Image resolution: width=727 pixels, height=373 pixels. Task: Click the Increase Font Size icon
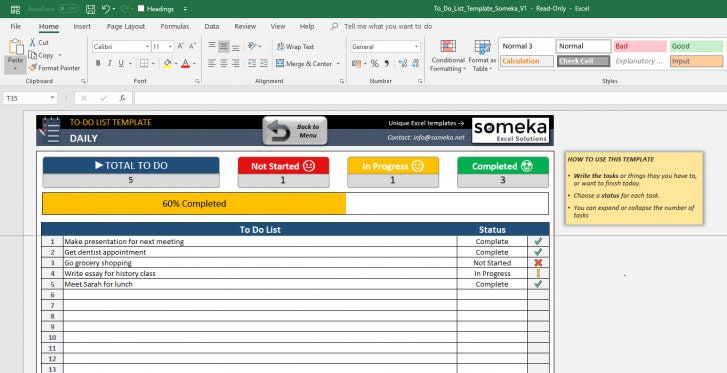coord(181,46)
